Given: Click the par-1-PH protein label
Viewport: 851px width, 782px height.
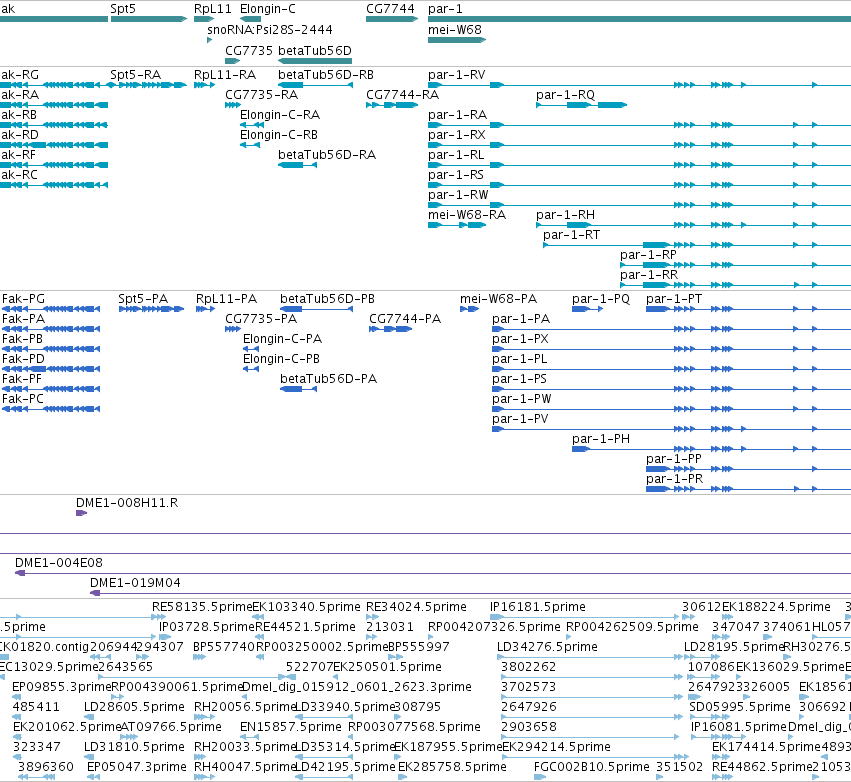Looking at the screenshot, I should coord(601,440).
